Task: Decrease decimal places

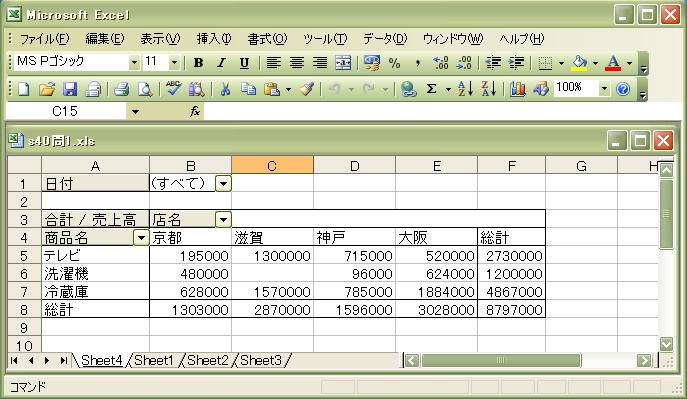Action: pos(464,63)
